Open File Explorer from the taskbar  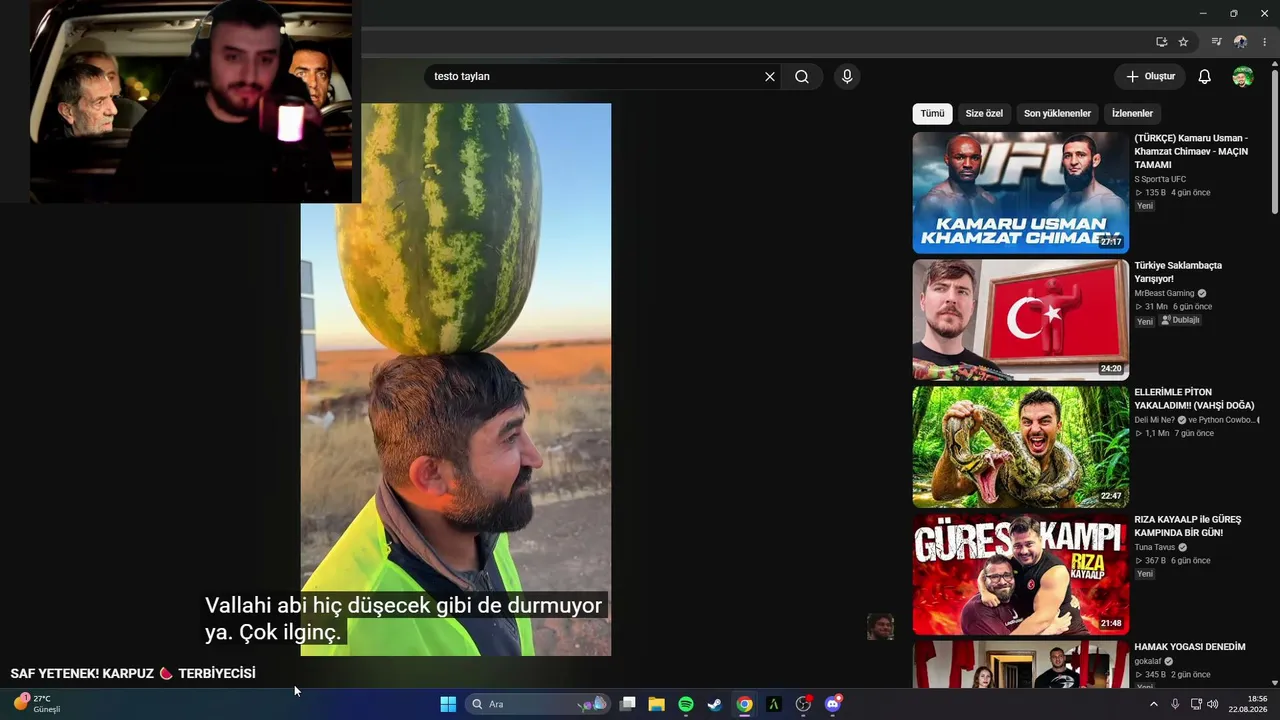pos(657,704)
